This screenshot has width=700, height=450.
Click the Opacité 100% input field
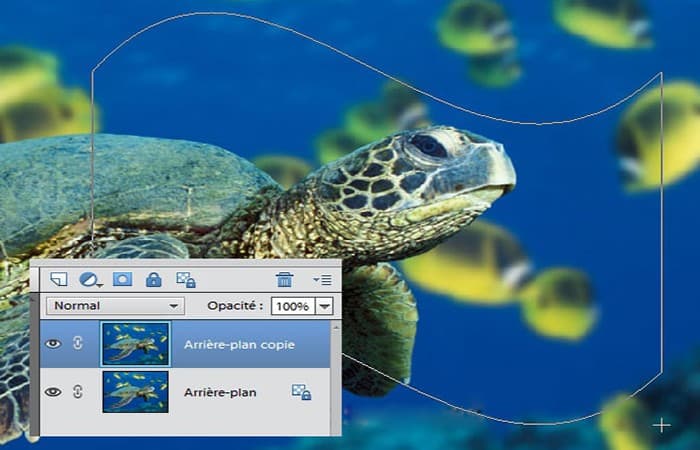tap(293, 306)
